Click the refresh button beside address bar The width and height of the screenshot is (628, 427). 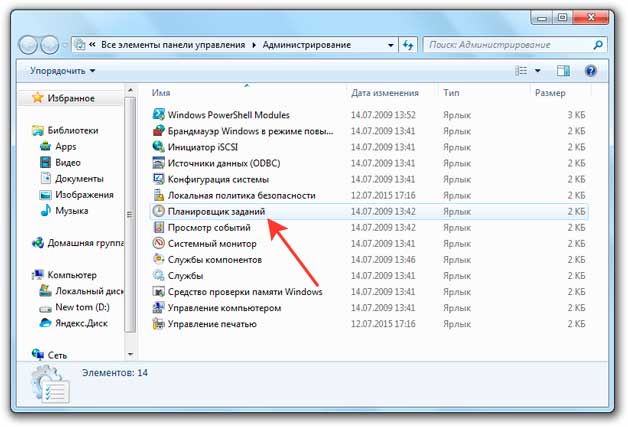click(x=408, y=45)
